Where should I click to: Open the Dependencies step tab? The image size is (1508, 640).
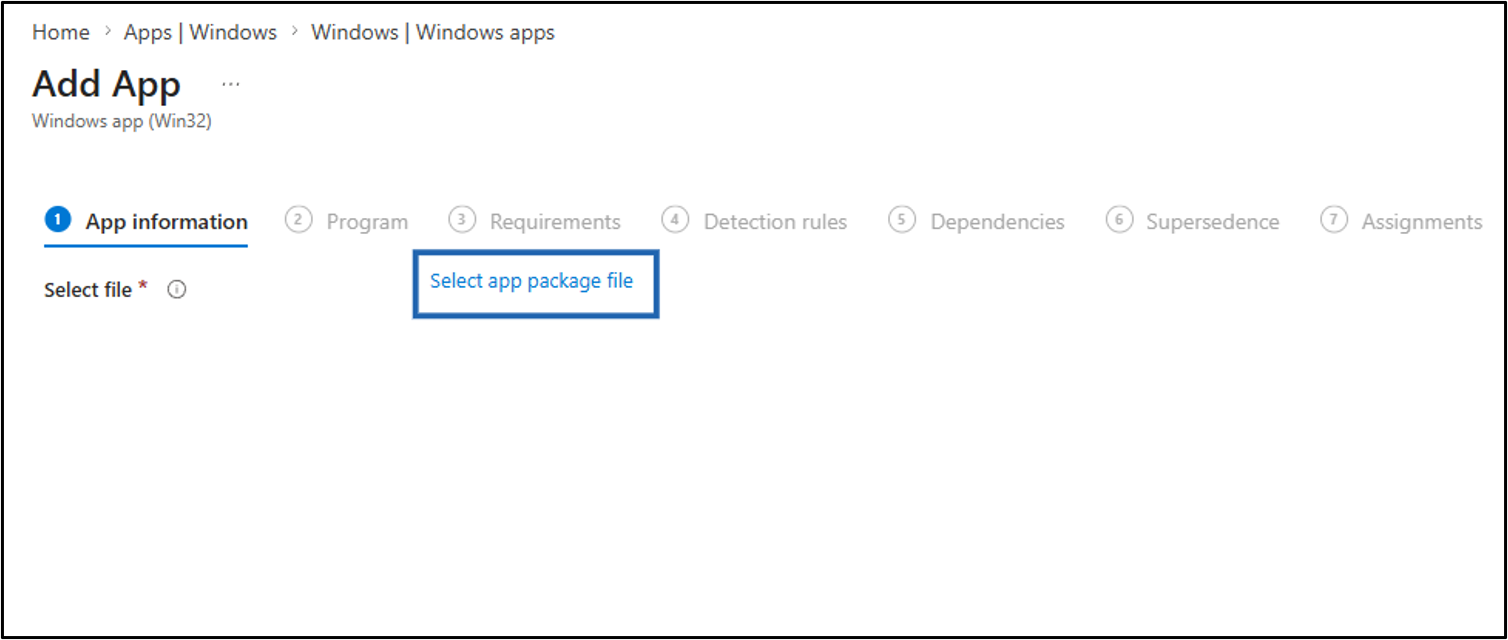point(977,221)
